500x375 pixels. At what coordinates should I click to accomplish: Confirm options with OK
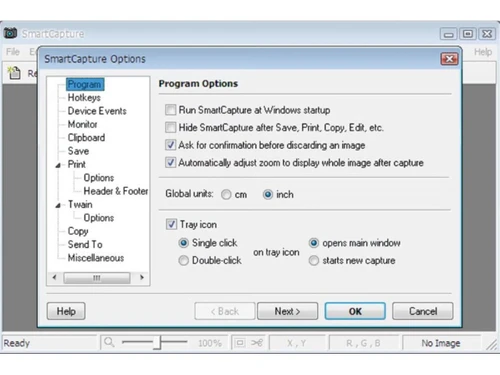[x=355, y=311]
